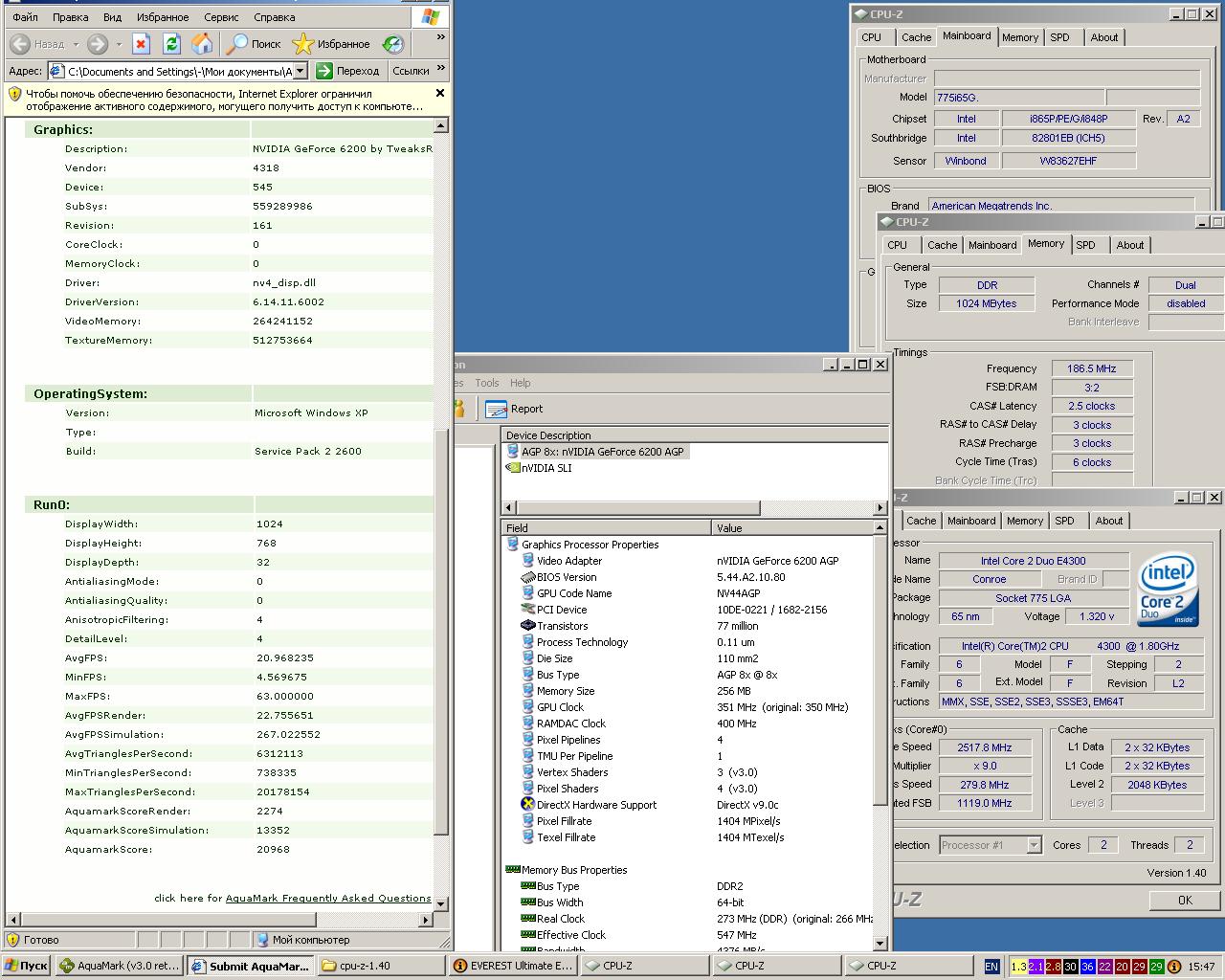Click the Refresh page icon
1225x980 pixels.
171,44
